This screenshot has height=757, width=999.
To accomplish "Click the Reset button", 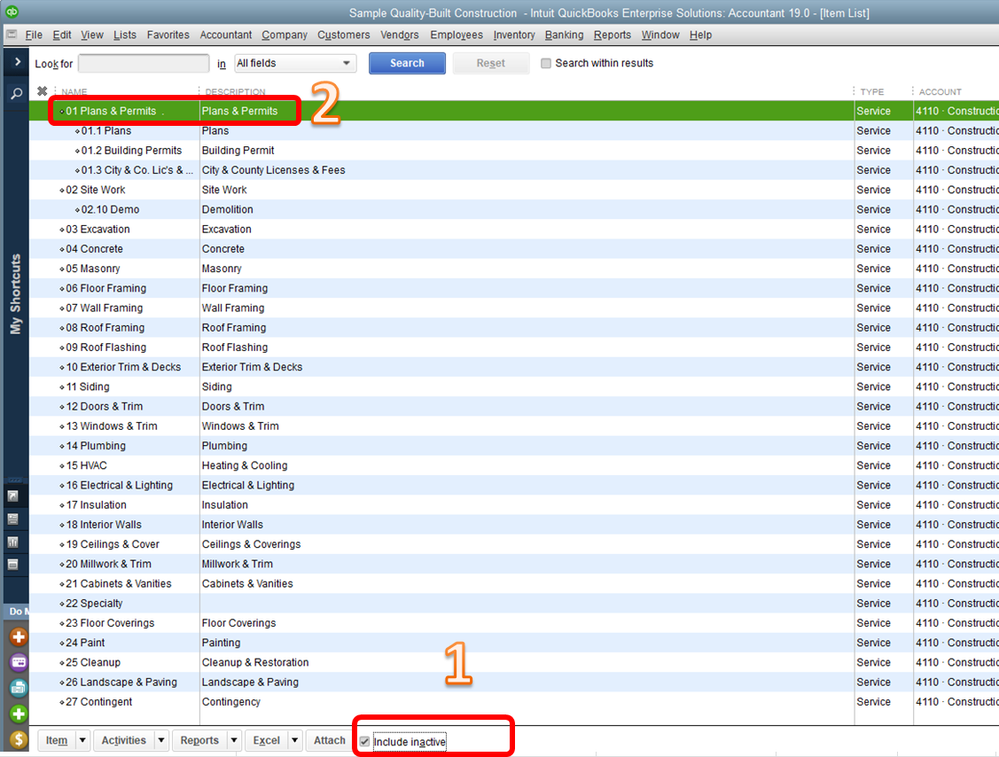I will (491, 63).
